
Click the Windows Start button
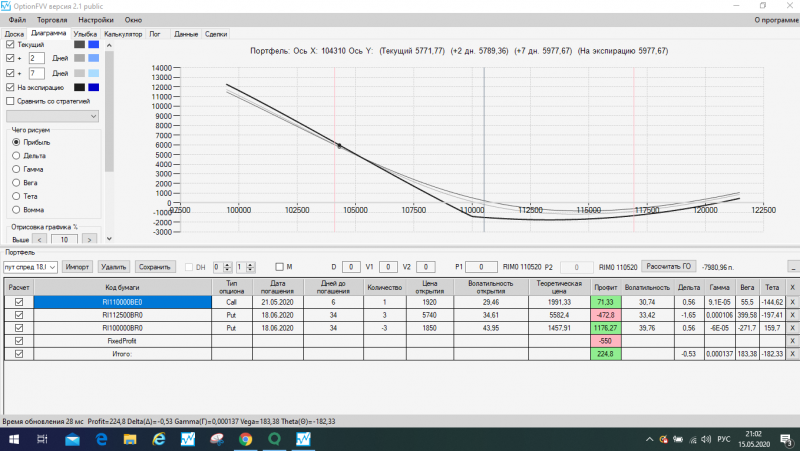coord(14,439)
